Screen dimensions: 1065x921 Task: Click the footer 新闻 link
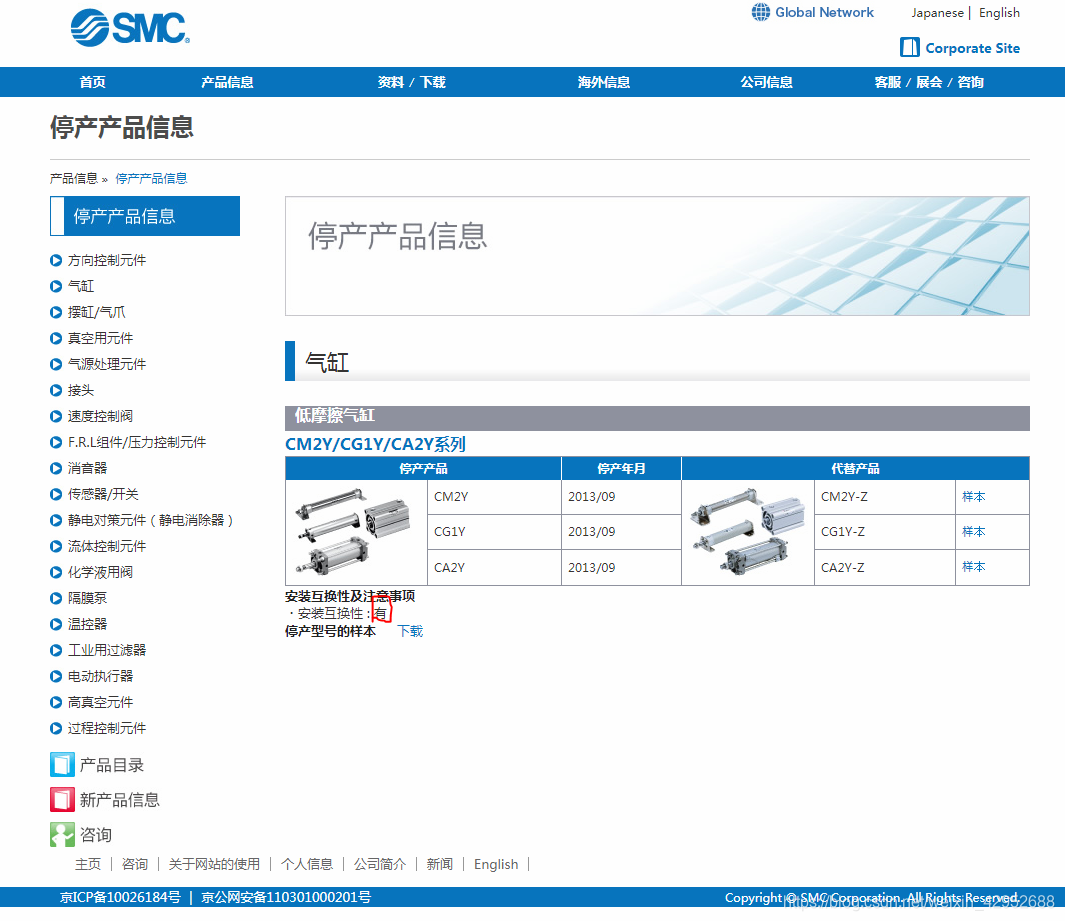(x=439, y=864)
